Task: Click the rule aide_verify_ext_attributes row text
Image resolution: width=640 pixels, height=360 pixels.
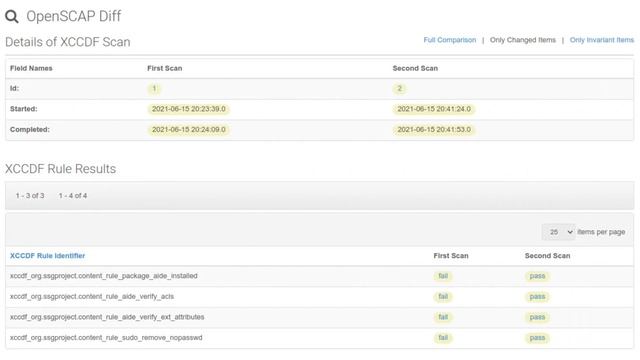Action: click(x=107, y=317)
